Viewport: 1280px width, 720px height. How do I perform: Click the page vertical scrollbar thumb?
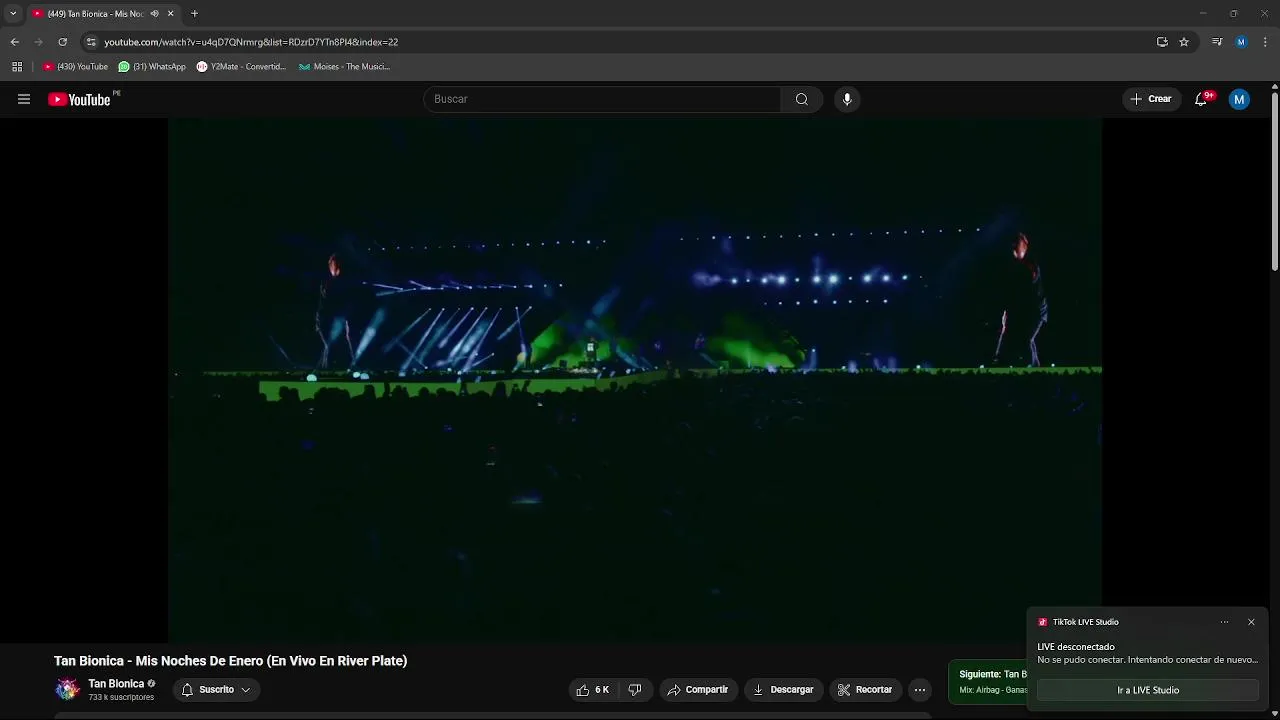[1275, 180]
